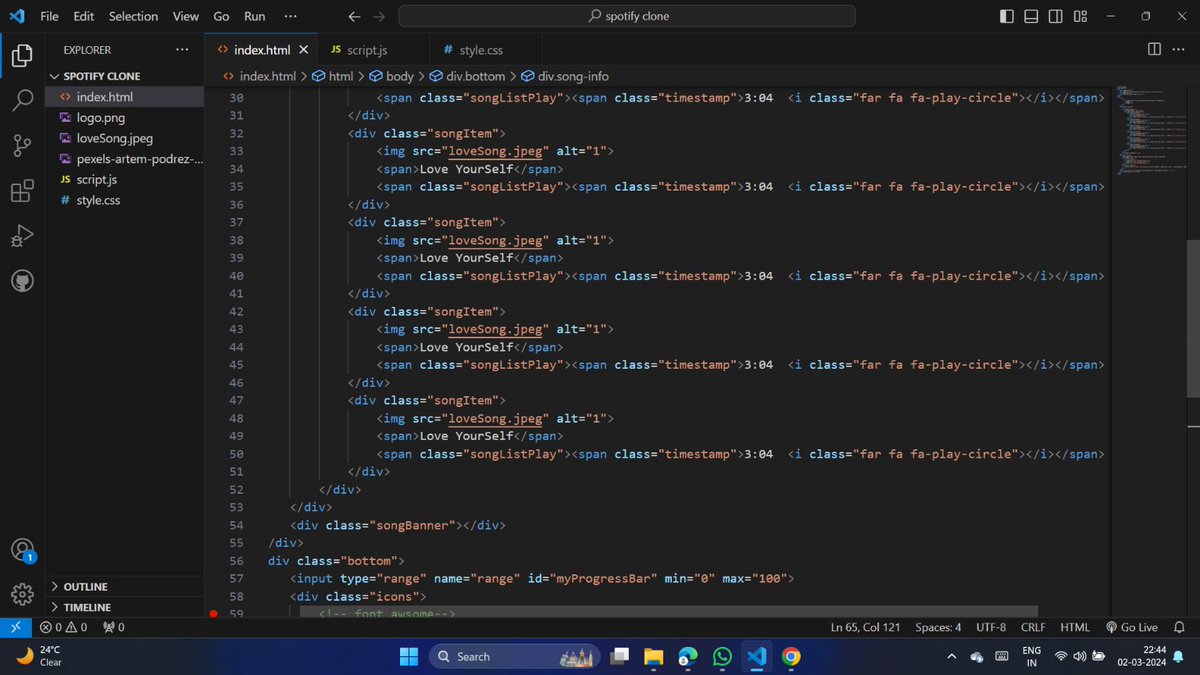Open the View menu
The height and width of the screenshot is (675, 1200).
185,16
